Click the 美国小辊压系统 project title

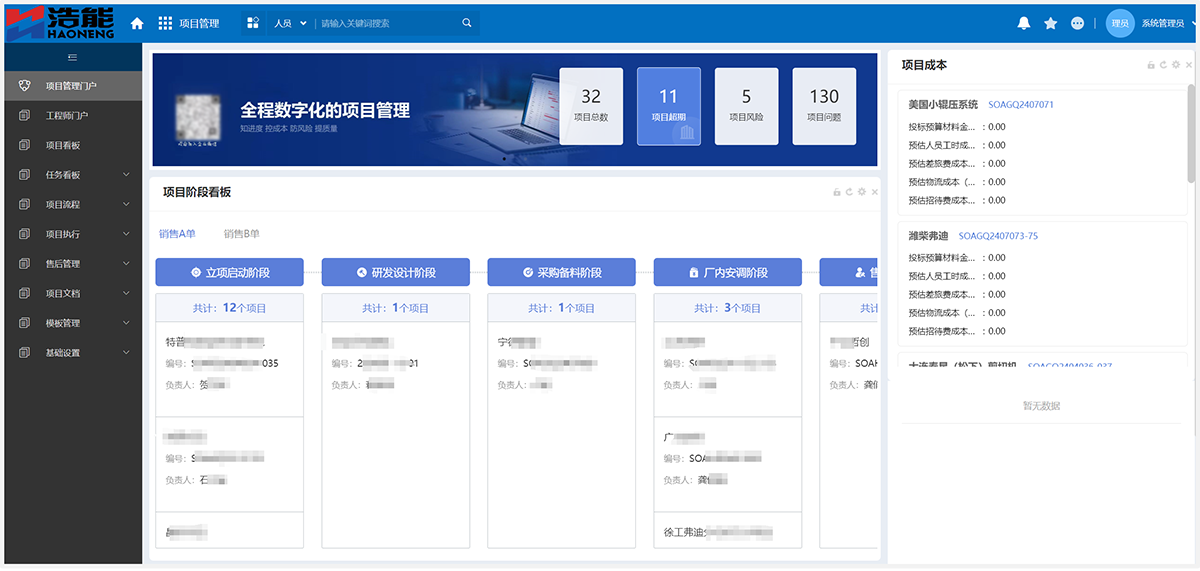tap(943, 104)
